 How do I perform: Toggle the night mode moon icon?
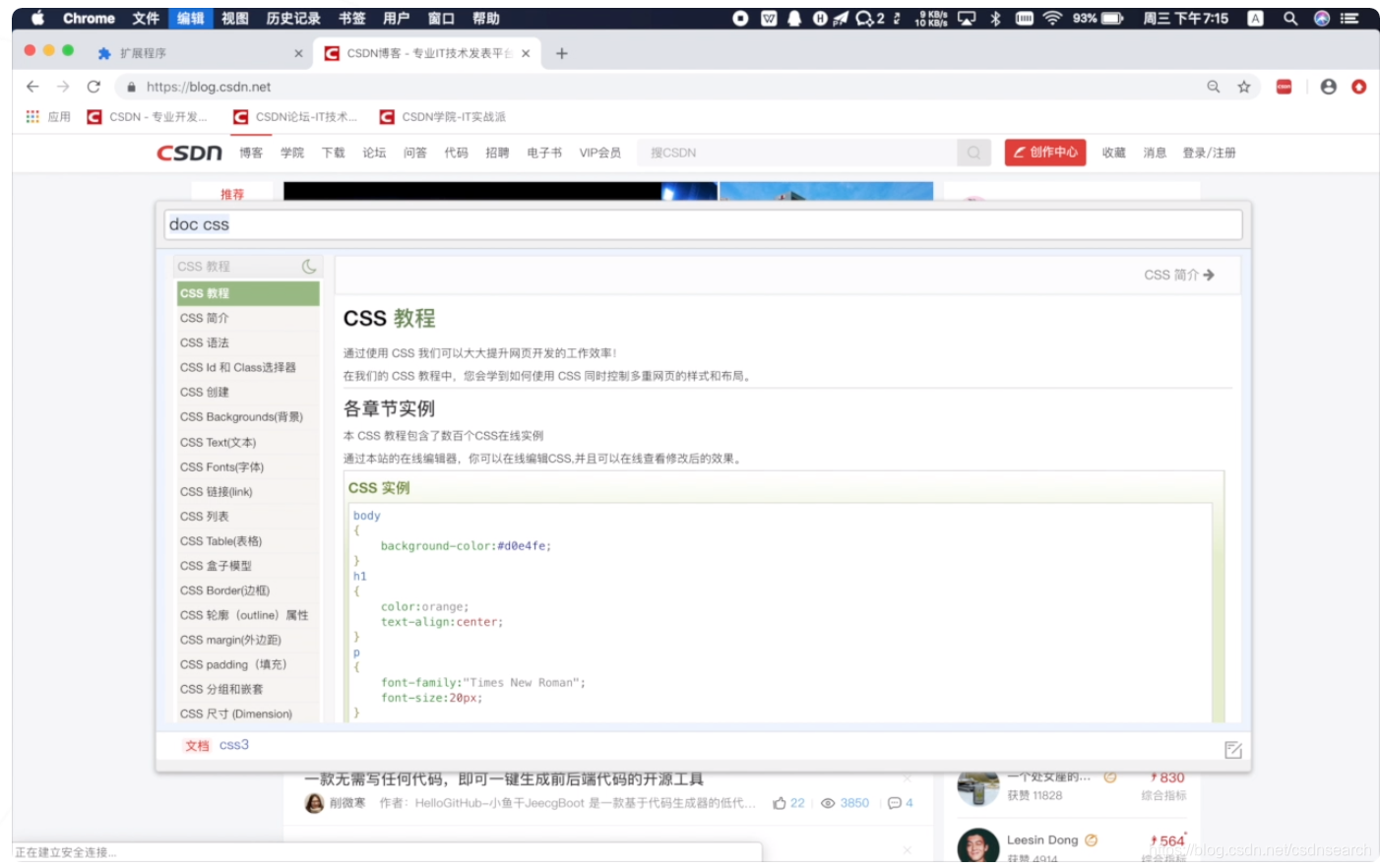click(309, 267)
